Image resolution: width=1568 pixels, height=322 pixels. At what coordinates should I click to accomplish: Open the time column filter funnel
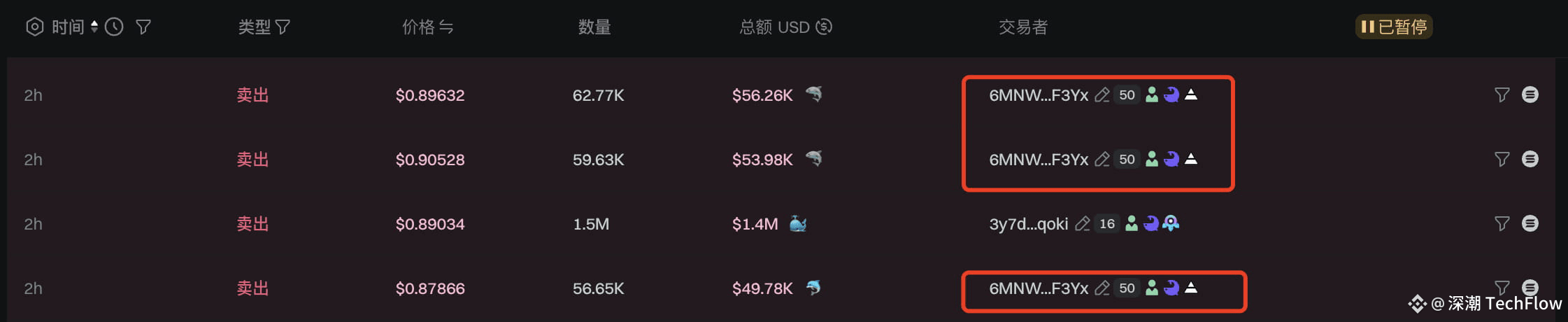[x=143, y=27]
